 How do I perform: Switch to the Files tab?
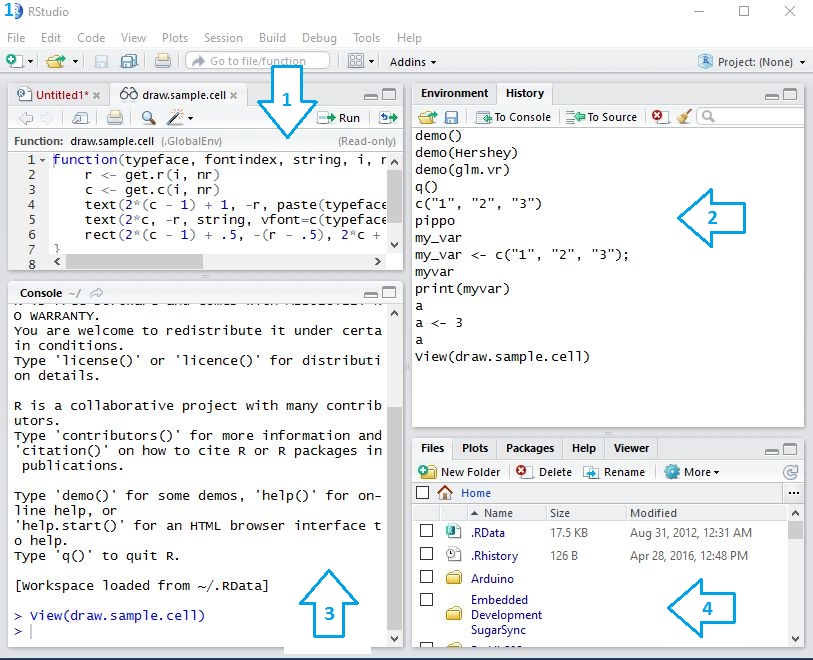pos(432,448)
